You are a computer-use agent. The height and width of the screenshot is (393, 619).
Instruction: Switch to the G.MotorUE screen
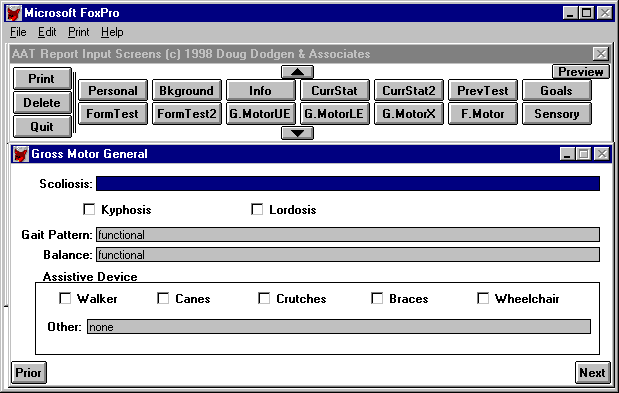tap(261, 114)
